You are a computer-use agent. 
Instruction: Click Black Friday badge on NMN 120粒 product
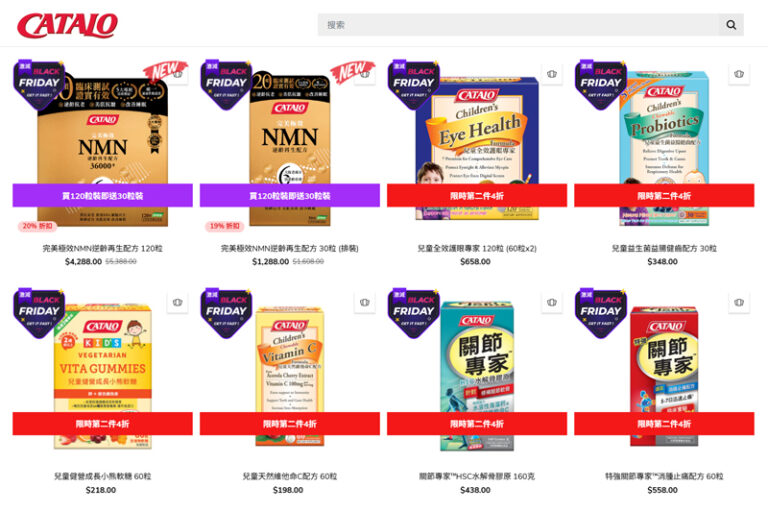tap(39, 84)
